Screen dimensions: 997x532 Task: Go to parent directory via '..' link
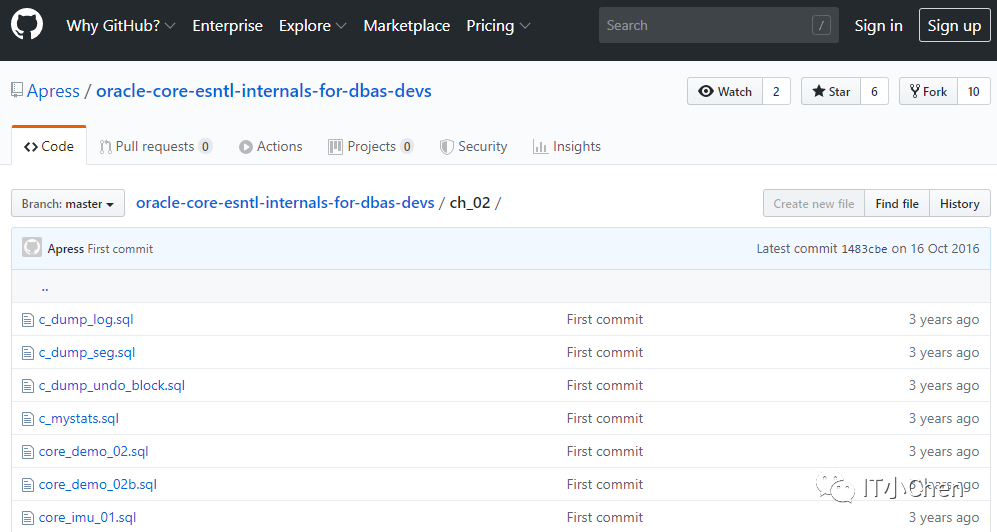pyautogui.click(x=45, y=288)
